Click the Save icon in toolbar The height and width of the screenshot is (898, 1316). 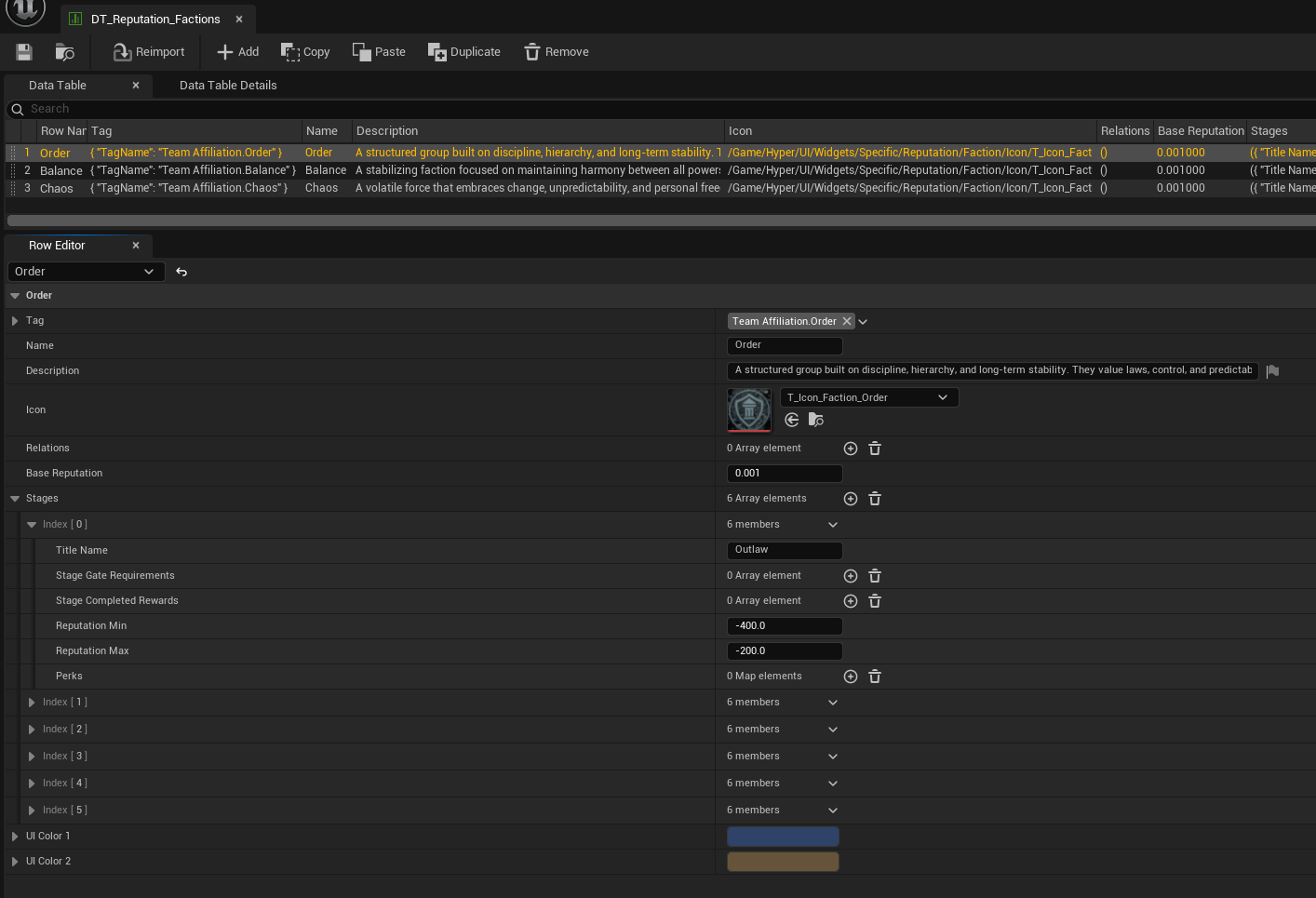(x=24, y=52)
